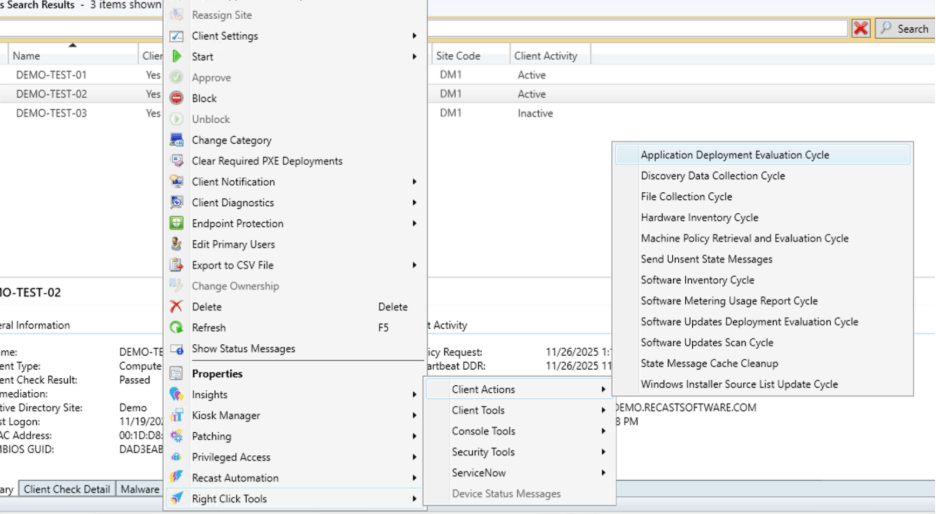This screenshot has width=936, height=514.
Task: Expand the Client Settings submenu arrow
Action: pyautogui.click(x=414, y=36)
